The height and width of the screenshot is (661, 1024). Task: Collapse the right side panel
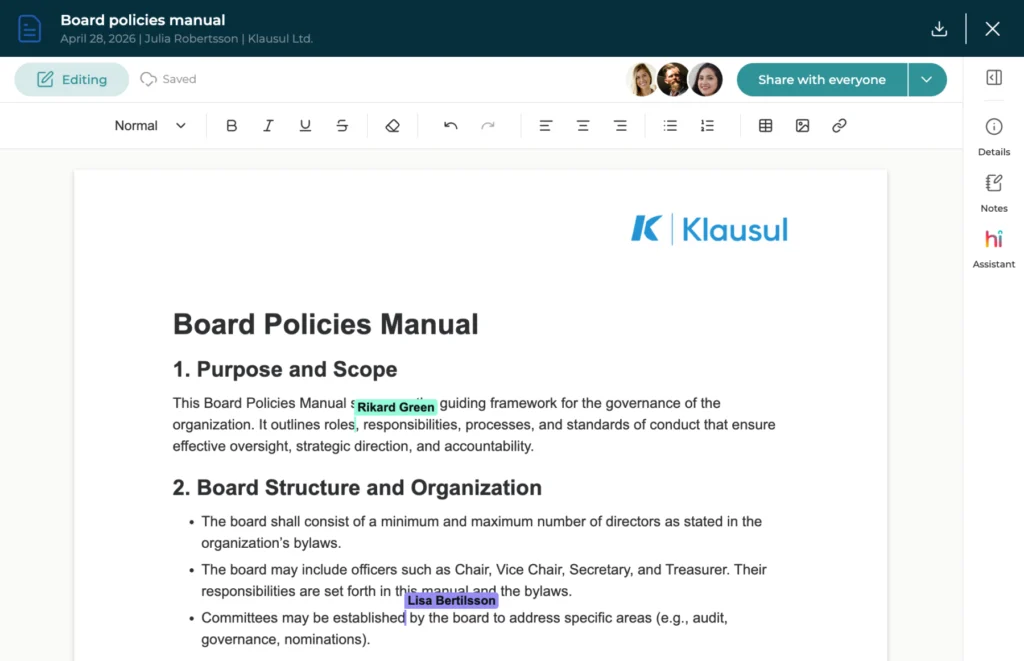coord(994,78)
